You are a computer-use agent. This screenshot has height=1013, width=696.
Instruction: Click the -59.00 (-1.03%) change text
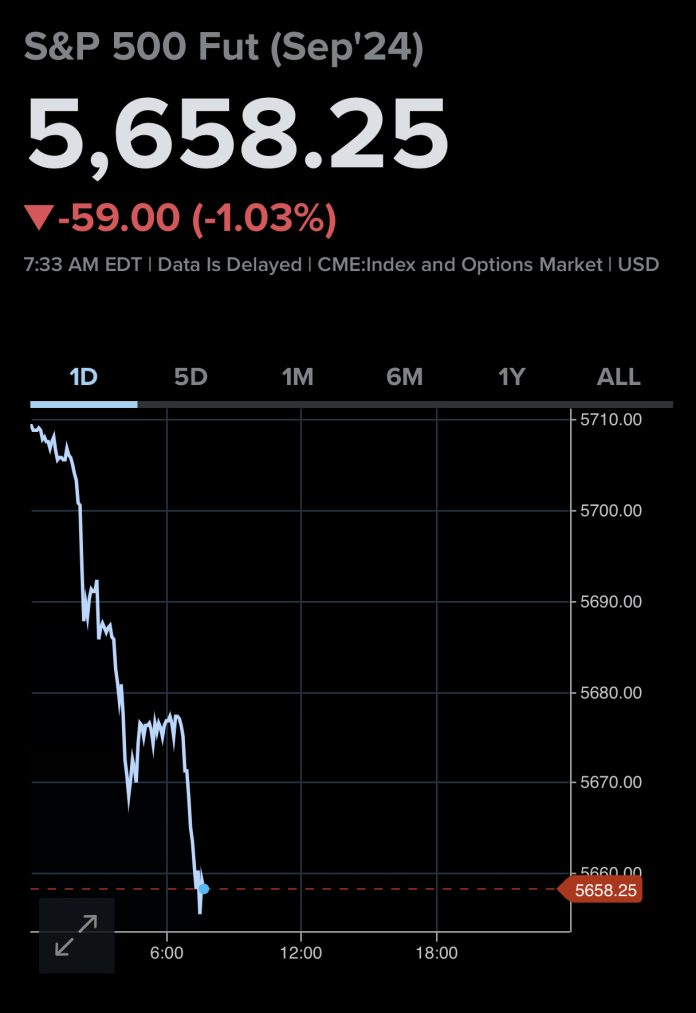point(197,218)
